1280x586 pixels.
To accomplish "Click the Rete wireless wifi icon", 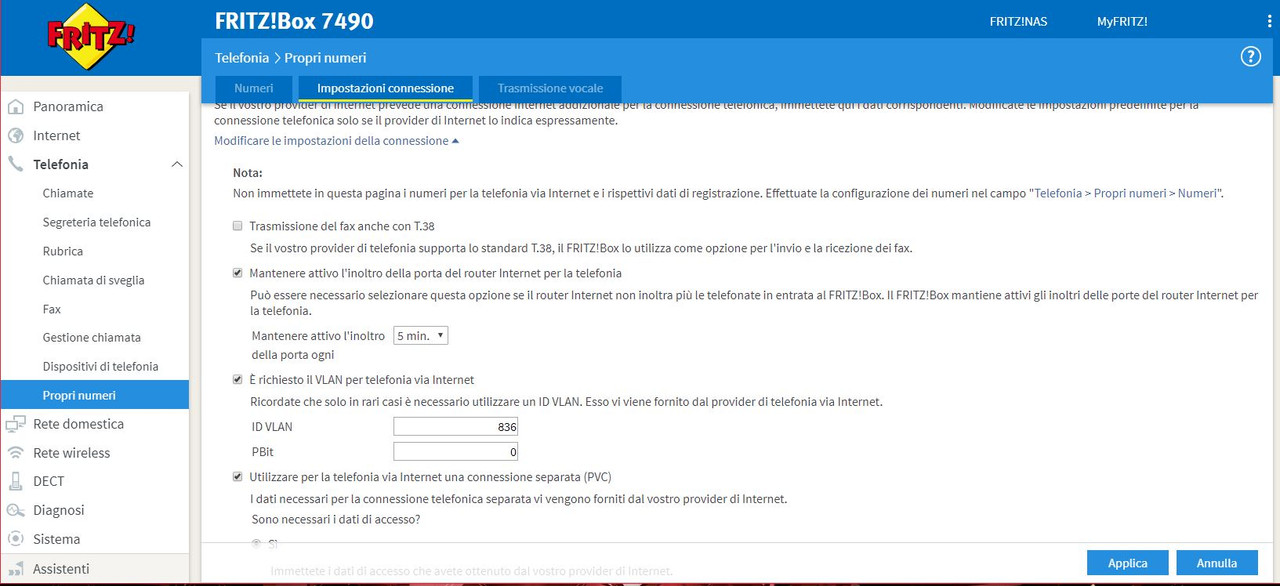I will click(x=15, y=452).
